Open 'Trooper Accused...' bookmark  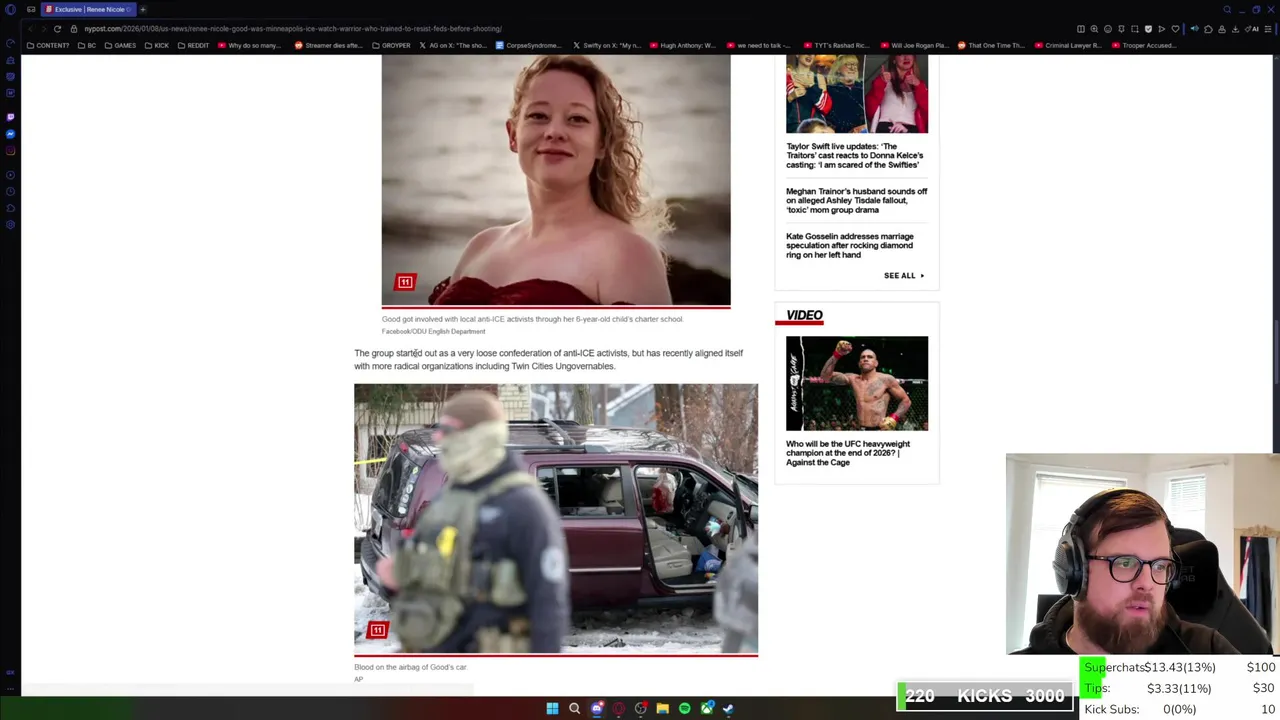click(1145, 45)
